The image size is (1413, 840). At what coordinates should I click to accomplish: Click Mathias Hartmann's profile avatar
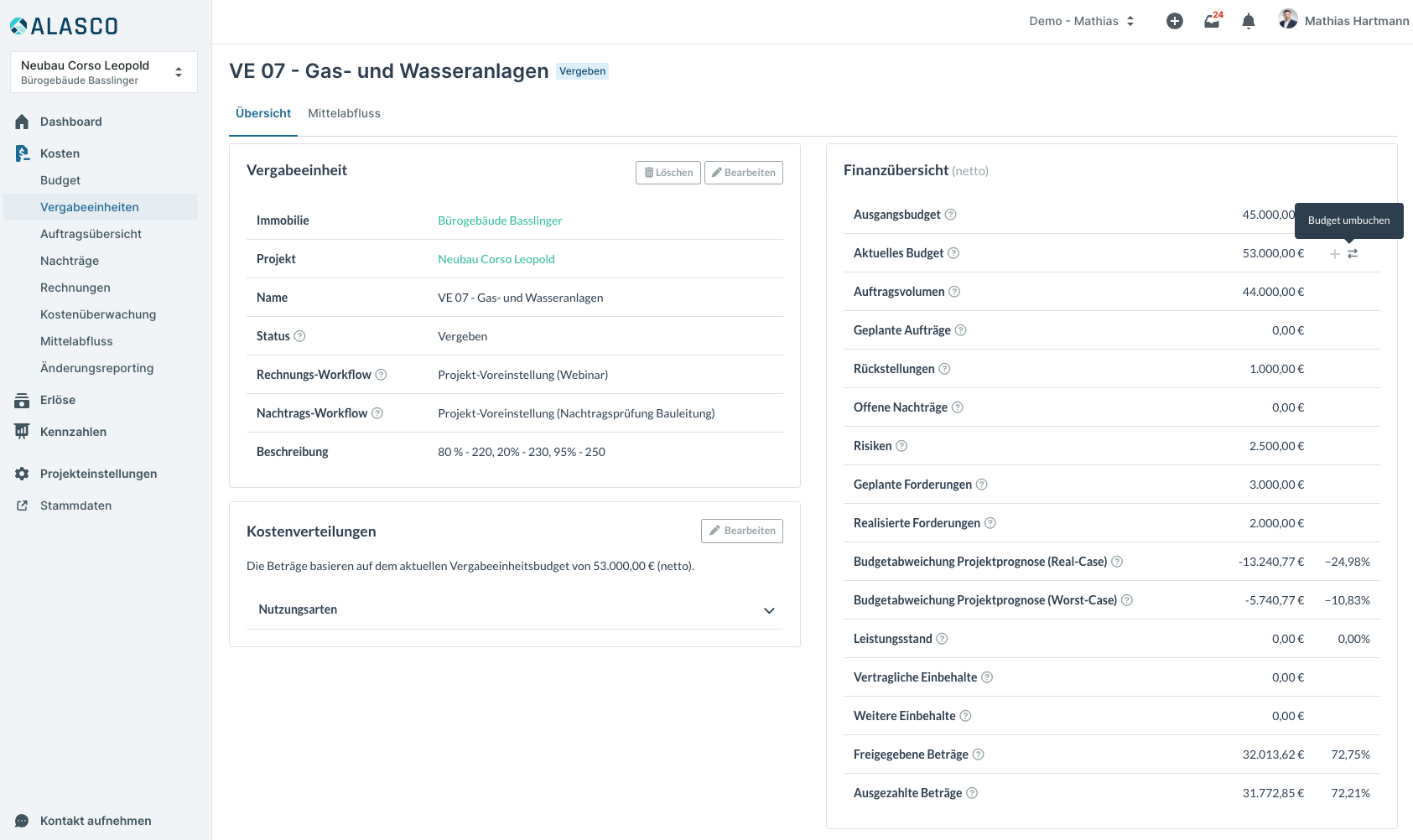click(1287, 19)
